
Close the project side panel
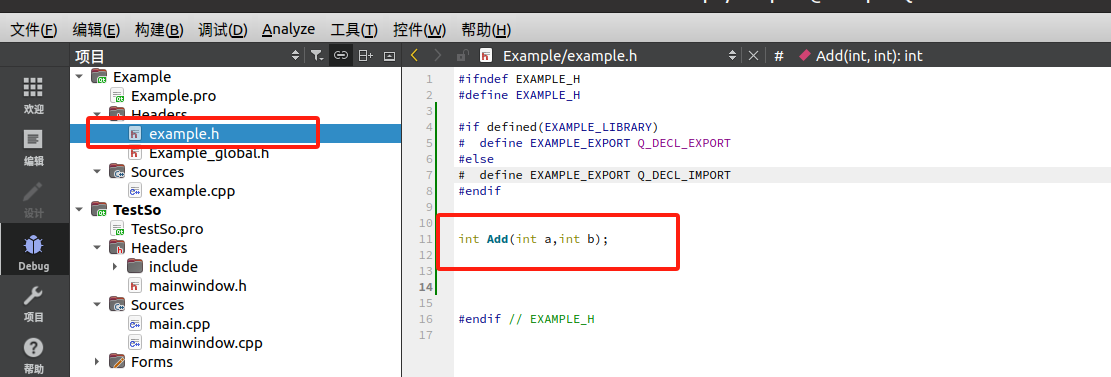[x=389, y=56]
